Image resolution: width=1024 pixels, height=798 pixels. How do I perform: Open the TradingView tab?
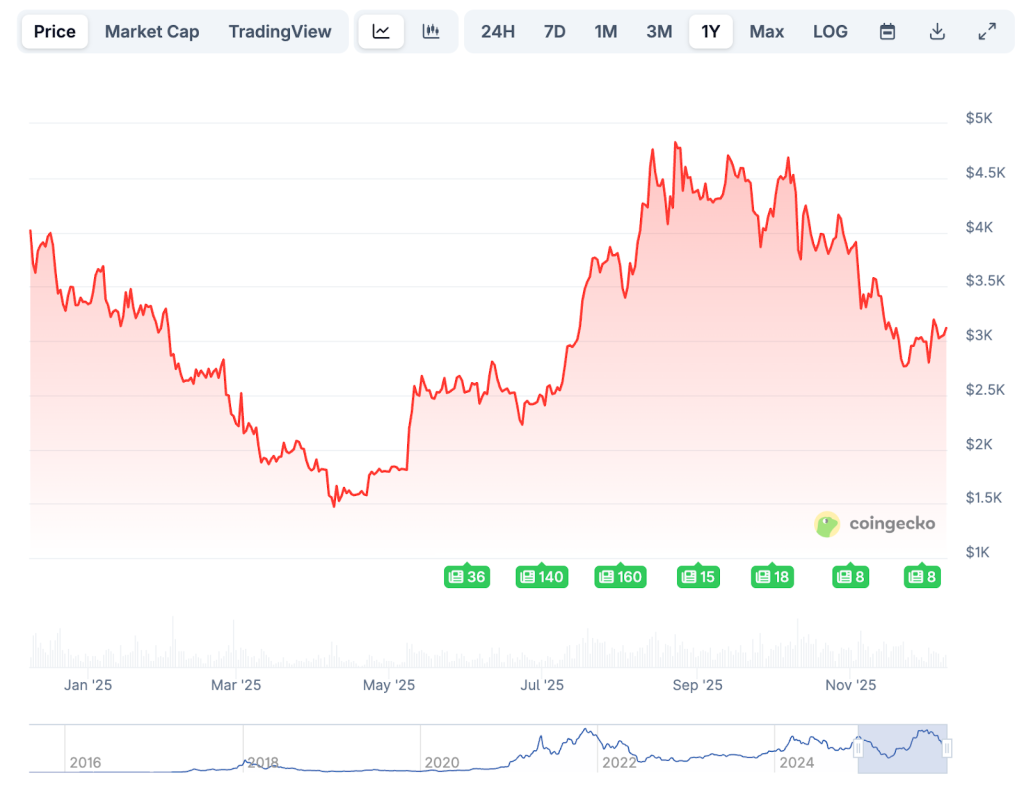pyautogui.click(x=280, y=31)
